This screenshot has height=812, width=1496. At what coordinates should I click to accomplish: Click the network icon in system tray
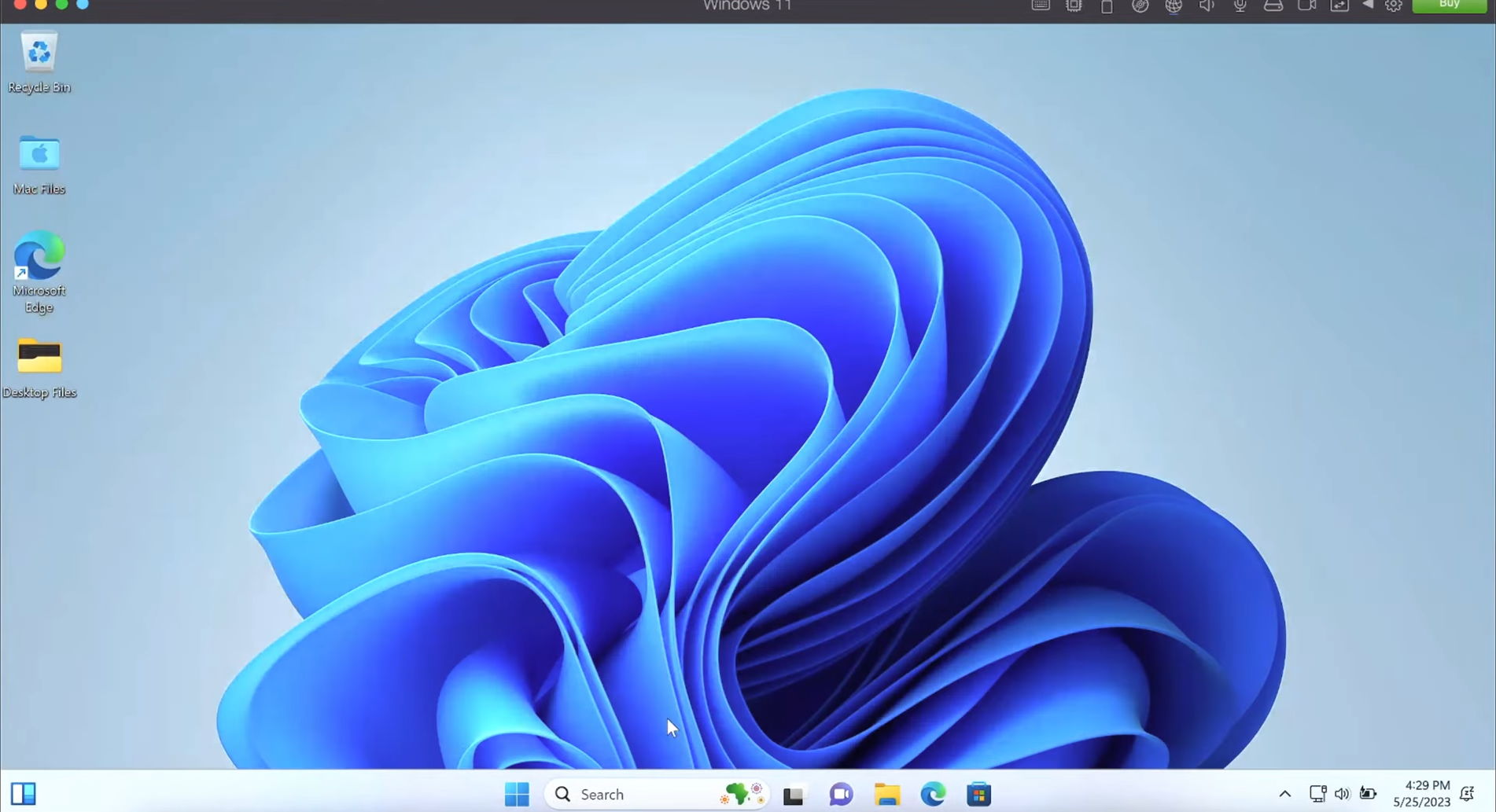(1317, 794)
